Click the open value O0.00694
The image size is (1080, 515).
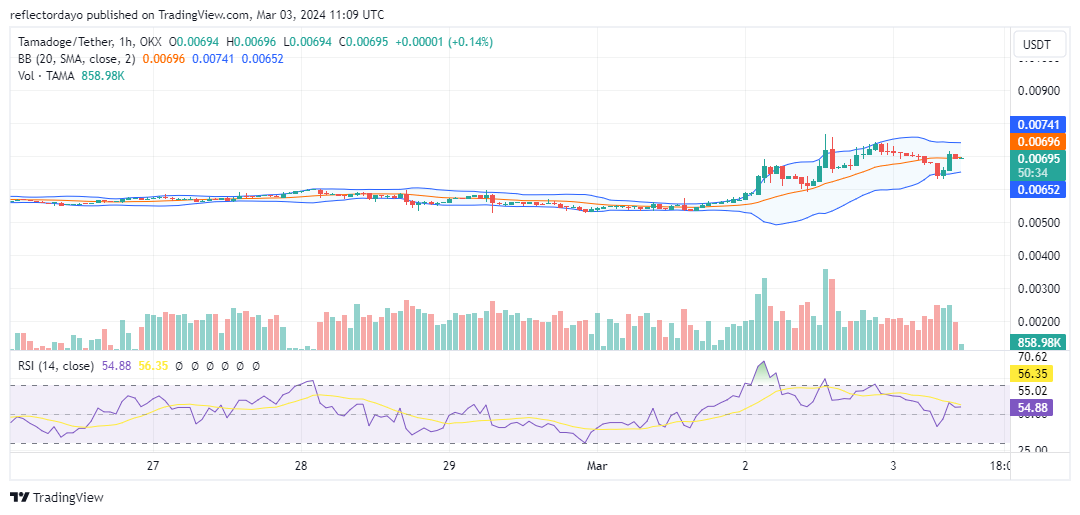194,42
